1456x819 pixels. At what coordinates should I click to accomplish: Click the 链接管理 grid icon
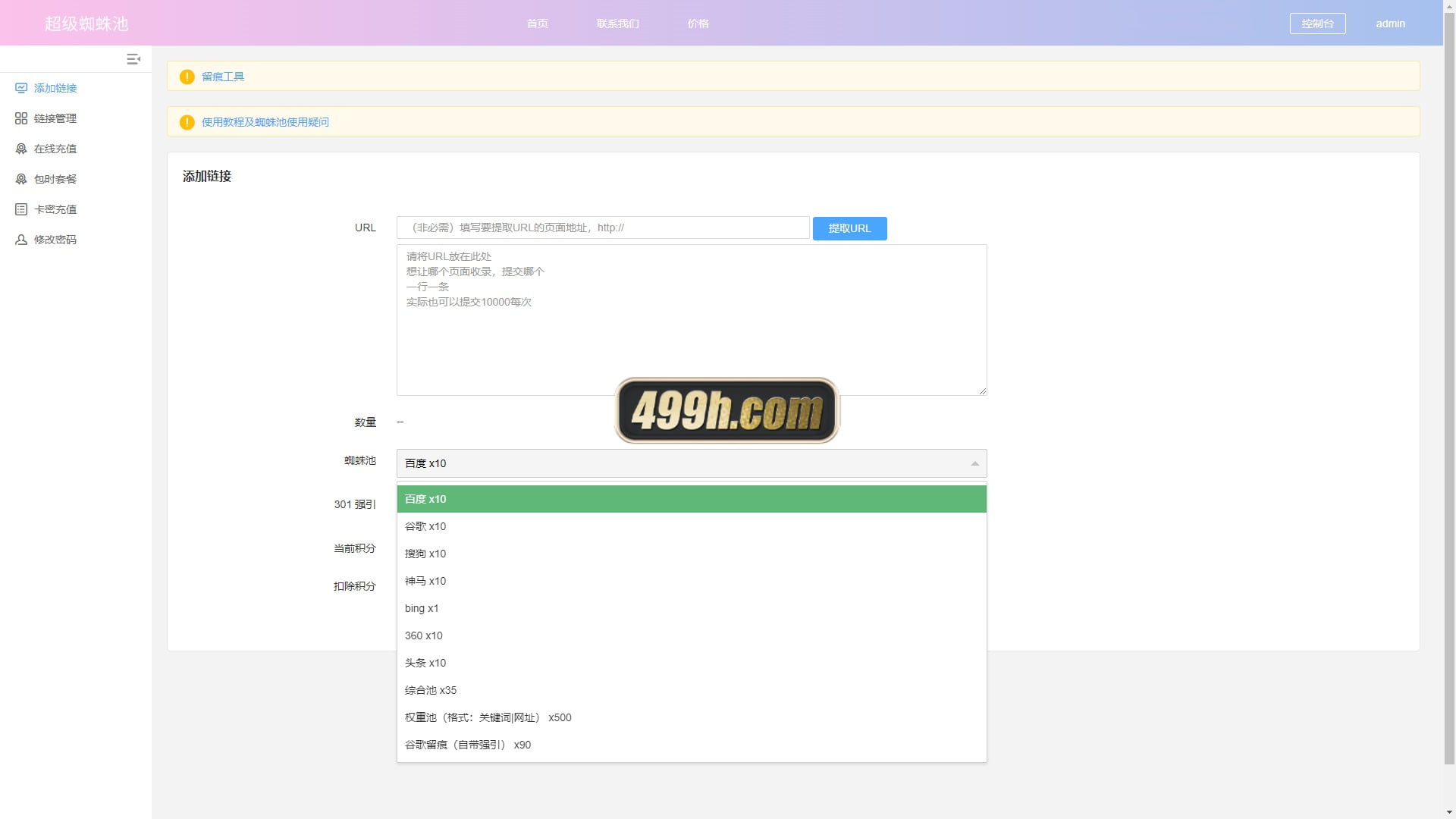pos(21,118)
